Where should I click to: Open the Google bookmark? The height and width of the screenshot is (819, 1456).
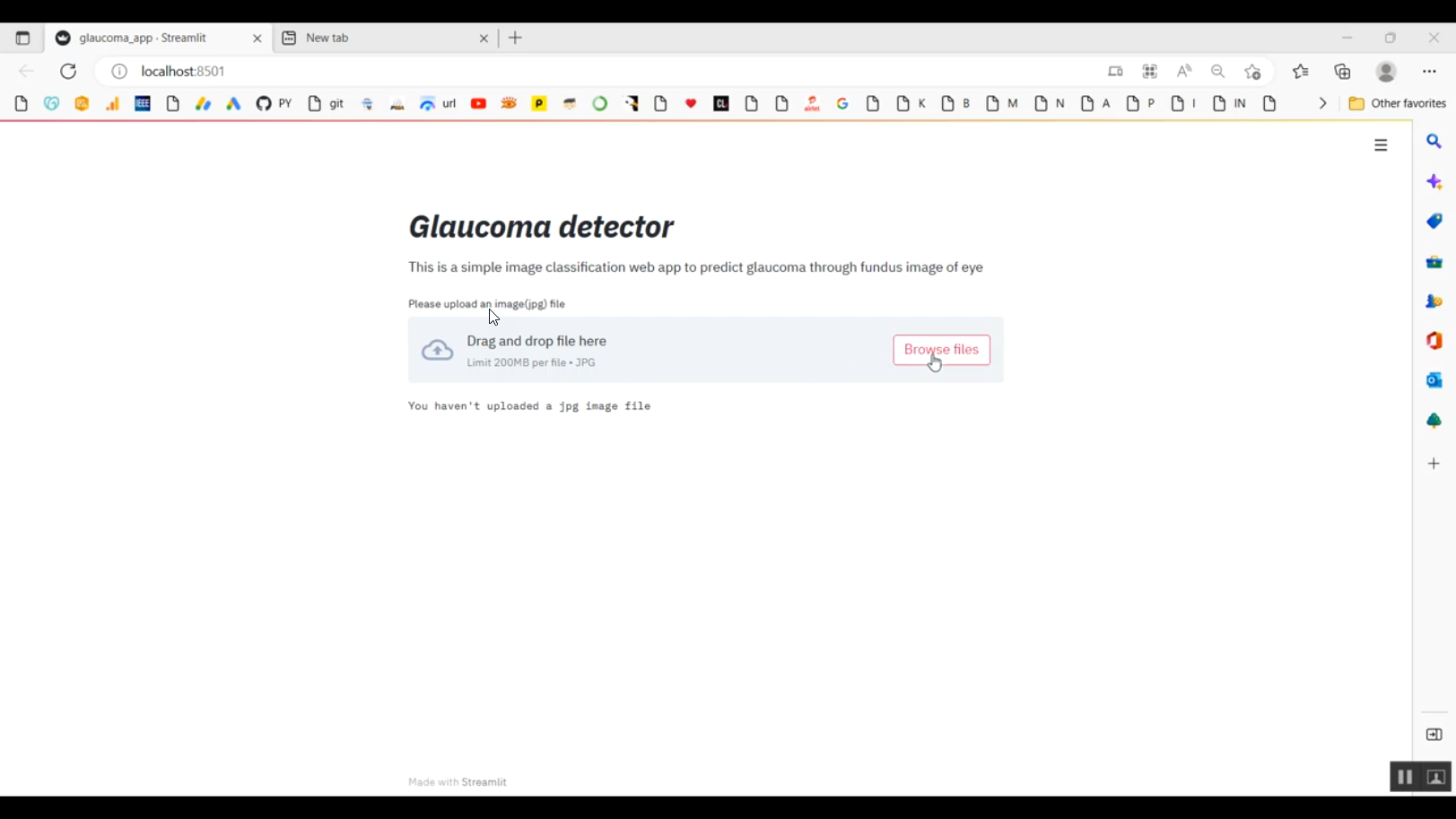842,104
